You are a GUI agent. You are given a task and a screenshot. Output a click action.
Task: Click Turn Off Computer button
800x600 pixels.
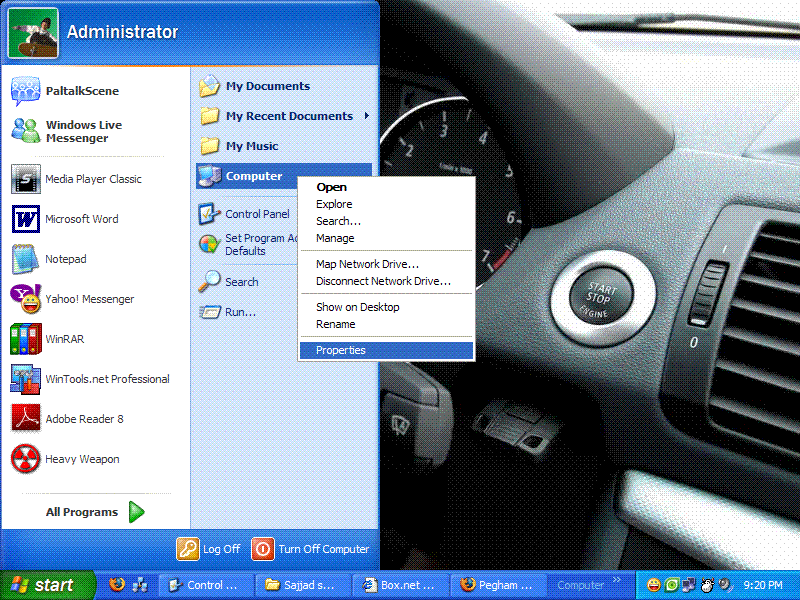coord(311,549)
